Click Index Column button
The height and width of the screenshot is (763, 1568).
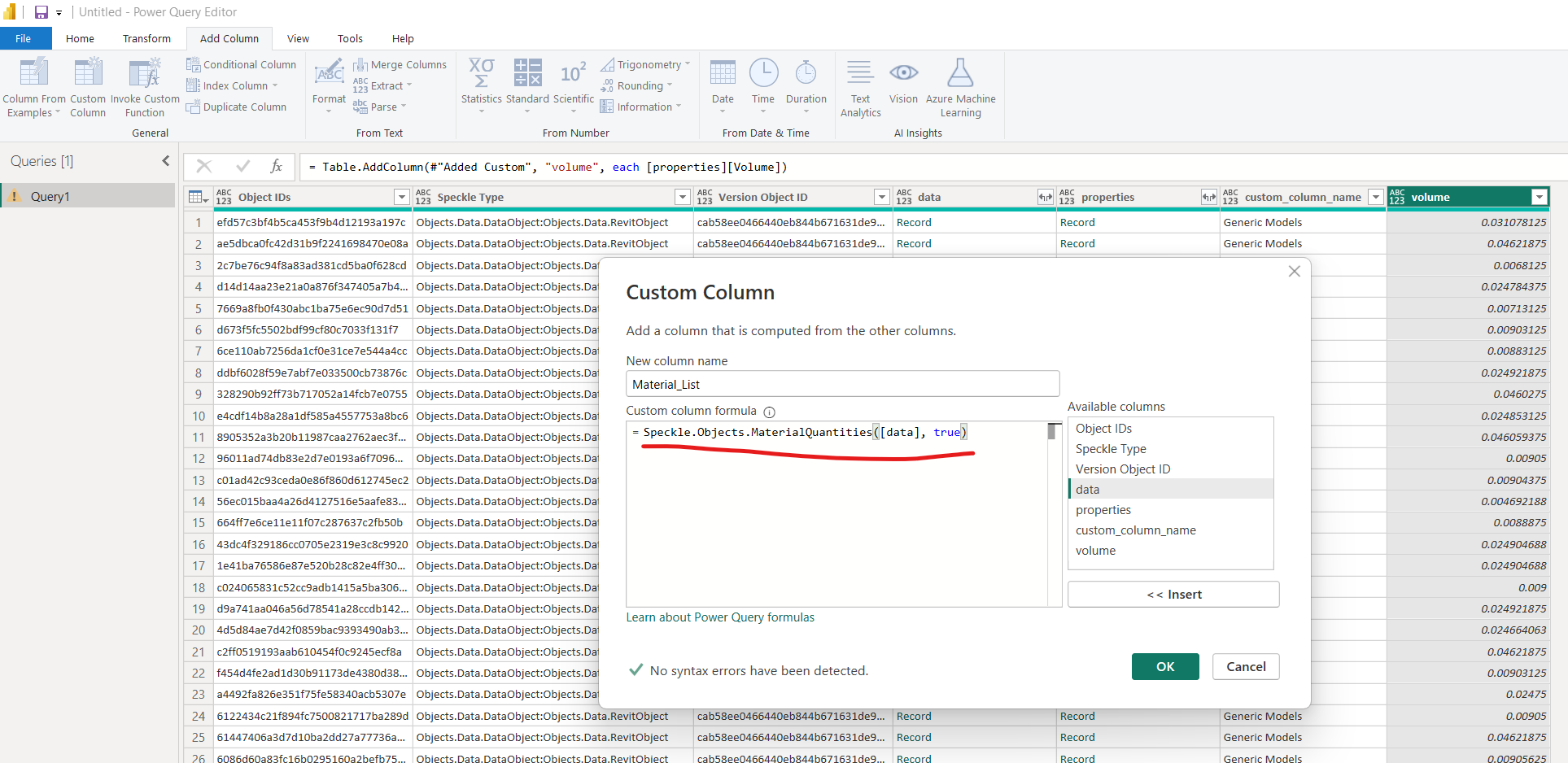point(232,85)
